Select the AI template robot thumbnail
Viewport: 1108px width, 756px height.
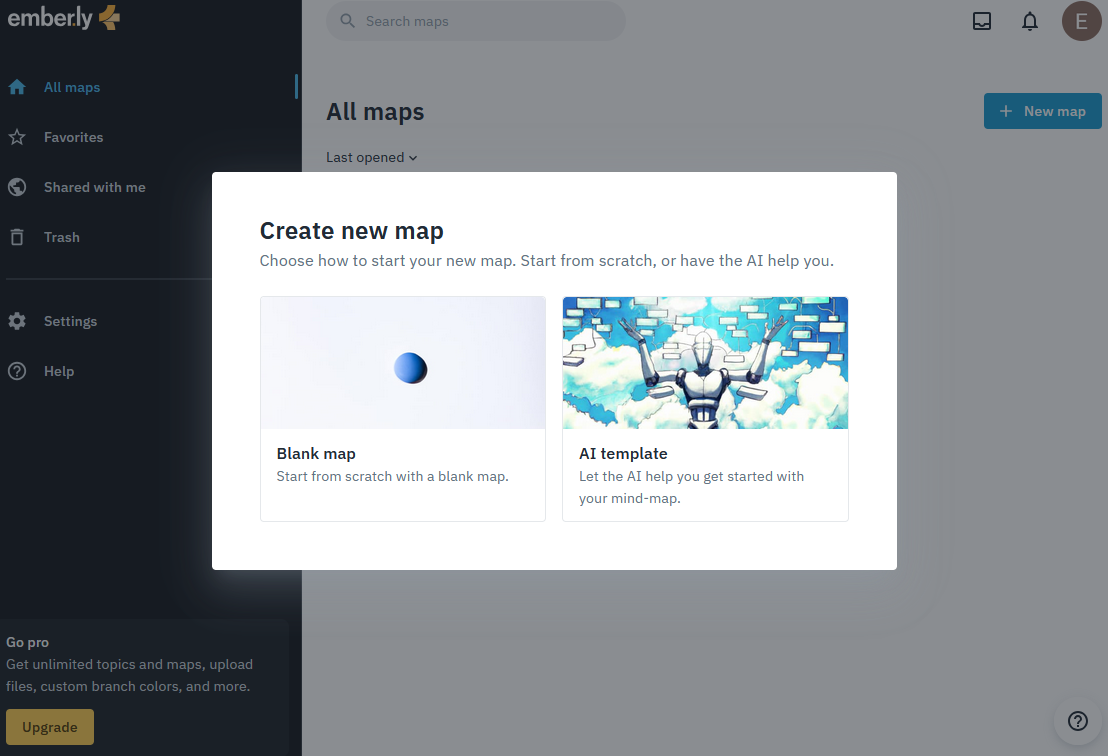[x=705, y=363]
